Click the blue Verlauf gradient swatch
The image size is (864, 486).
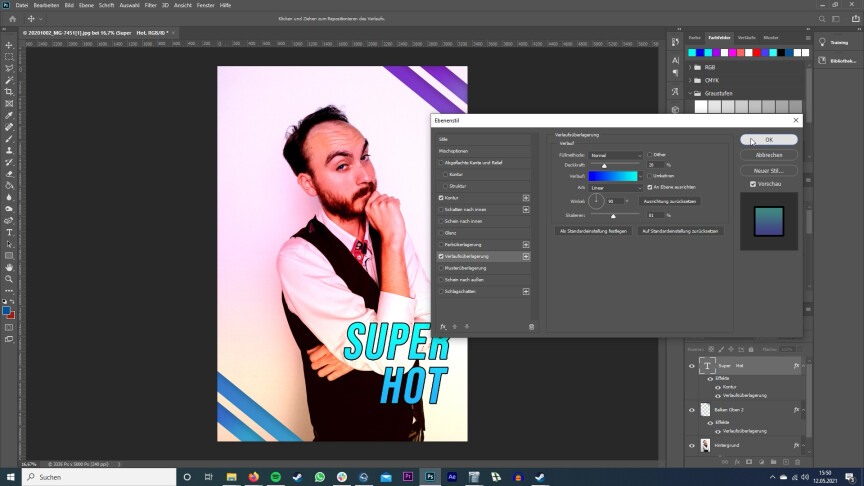click(x=612, y=176)
